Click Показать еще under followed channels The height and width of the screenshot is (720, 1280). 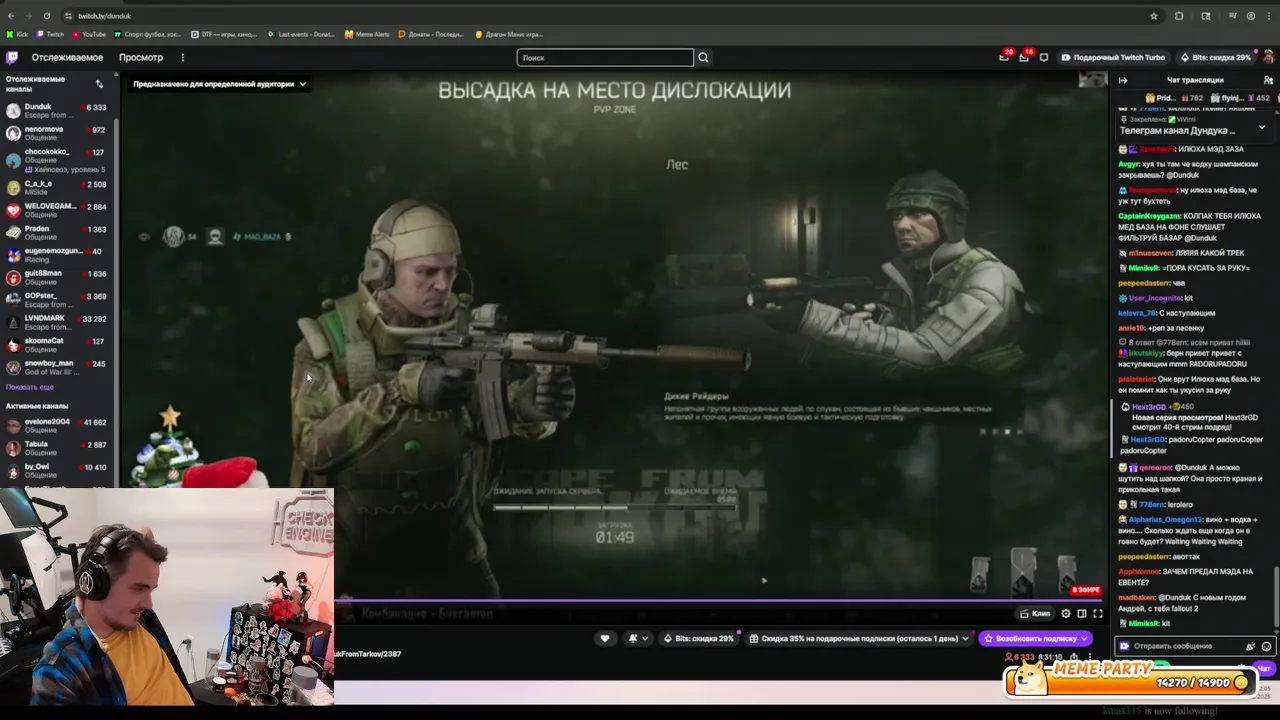point(30,387)
